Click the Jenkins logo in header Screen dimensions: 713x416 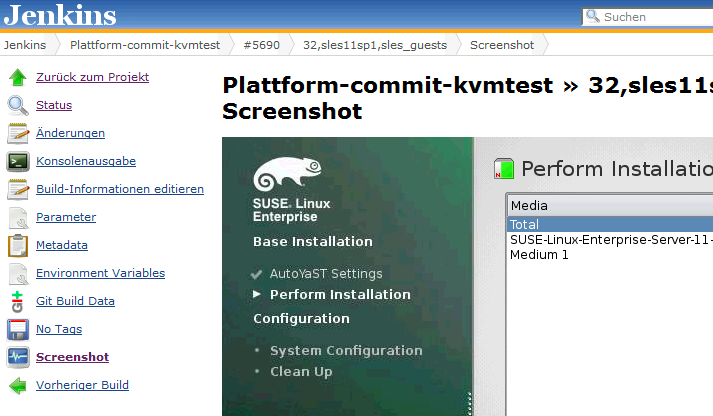coord(60,15)
